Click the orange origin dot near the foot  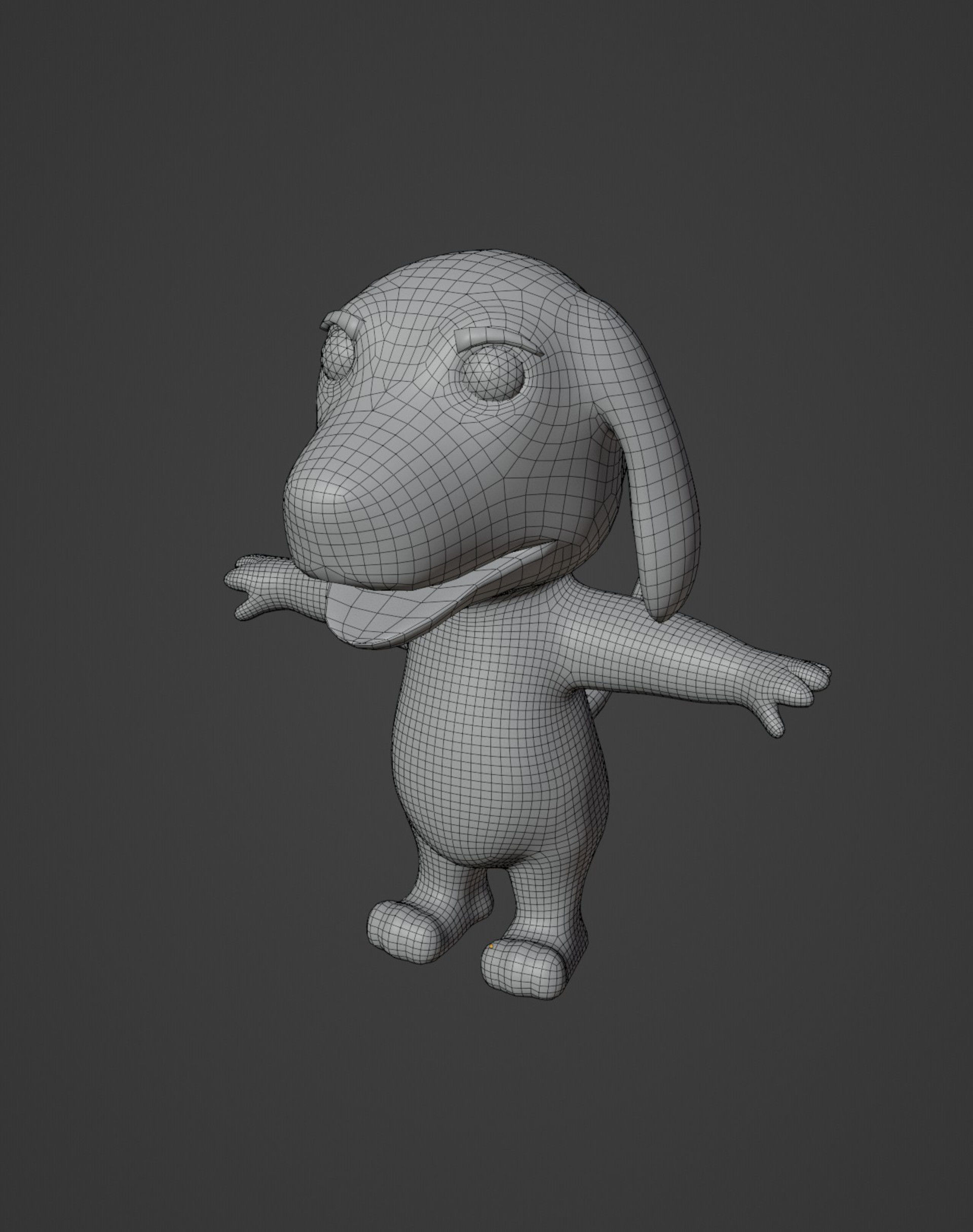(491, 946)
